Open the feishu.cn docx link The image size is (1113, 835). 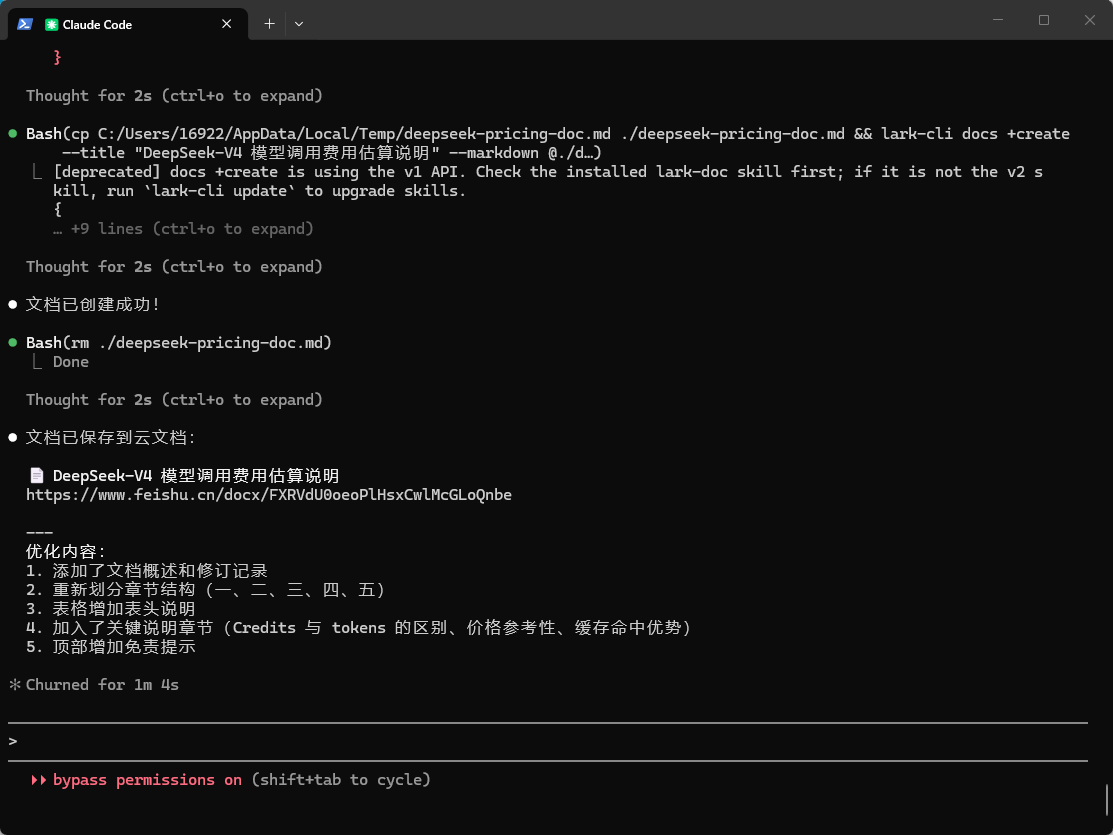click(269, 495)
